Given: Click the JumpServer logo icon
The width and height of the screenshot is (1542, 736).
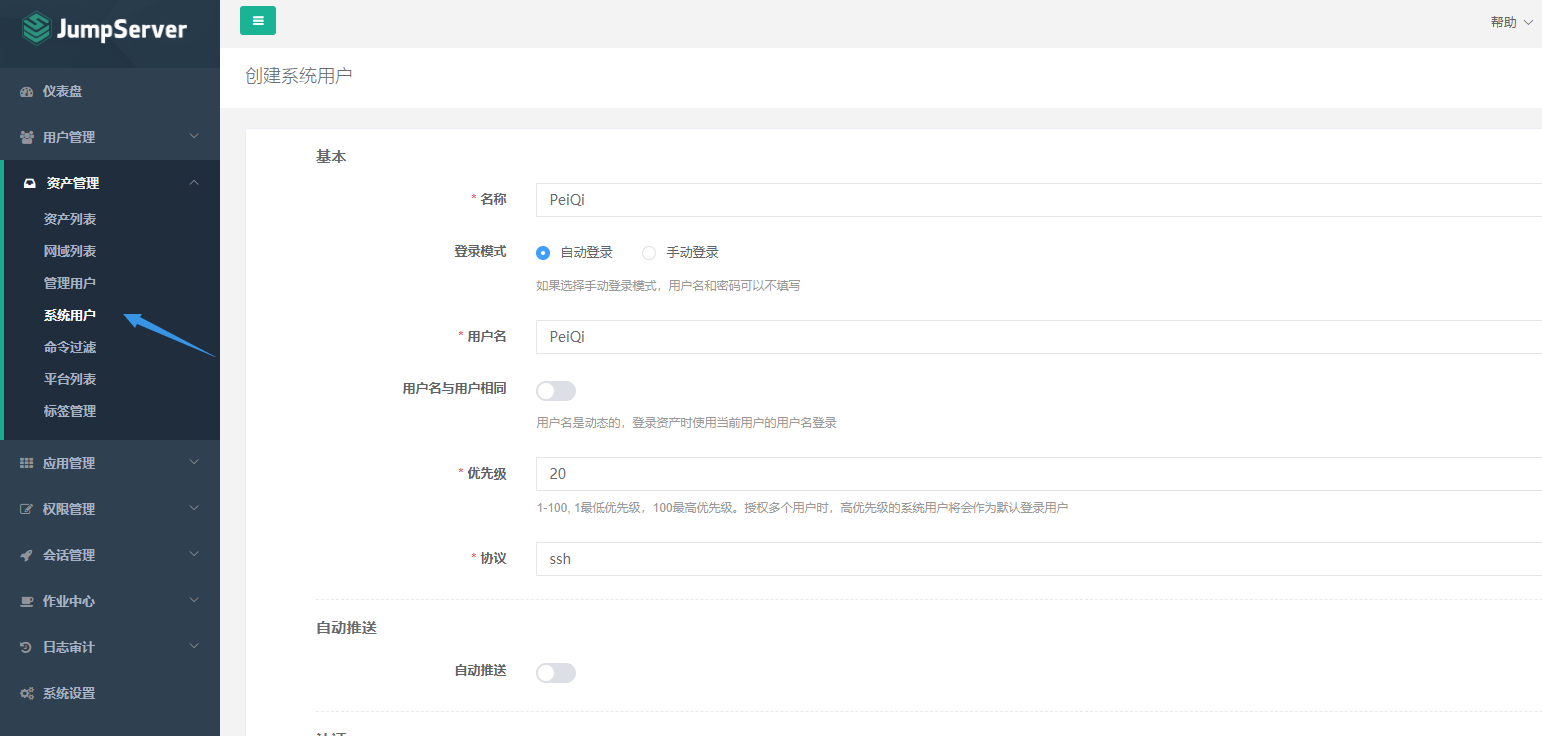Looking at the screenshot, I should tap(37, 29).
